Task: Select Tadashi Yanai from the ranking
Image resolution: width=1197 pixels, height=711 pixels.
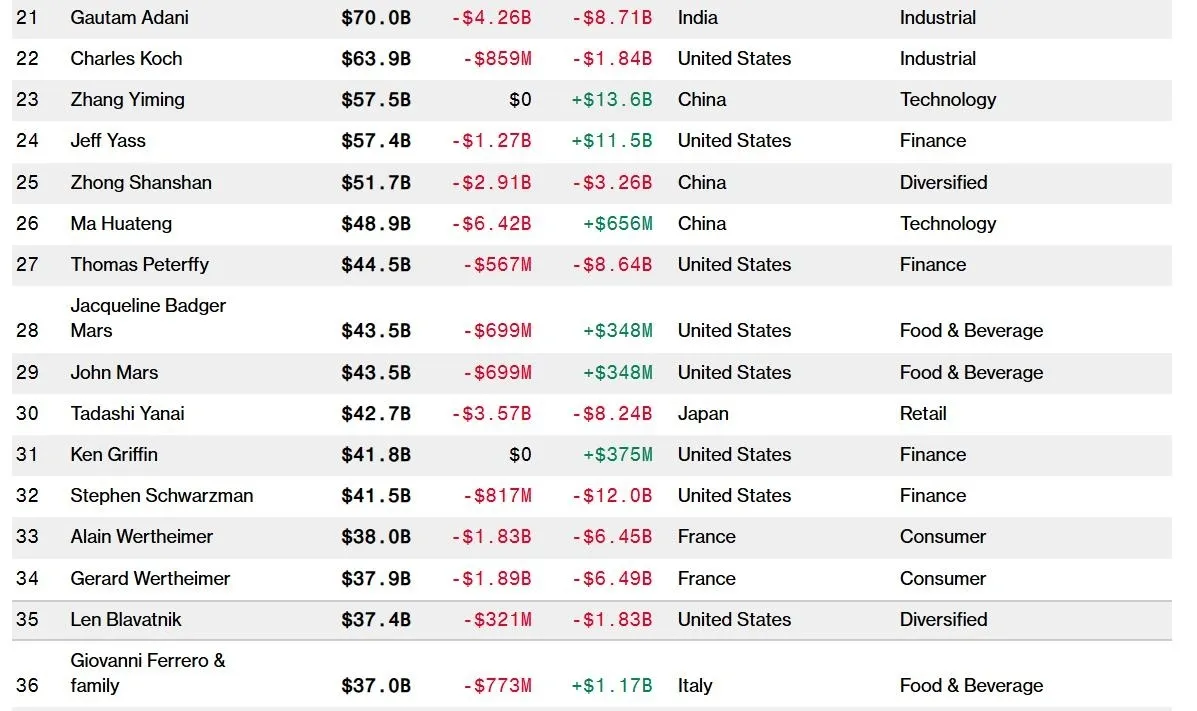Action: pyautogui.click(x=127, y=413)
